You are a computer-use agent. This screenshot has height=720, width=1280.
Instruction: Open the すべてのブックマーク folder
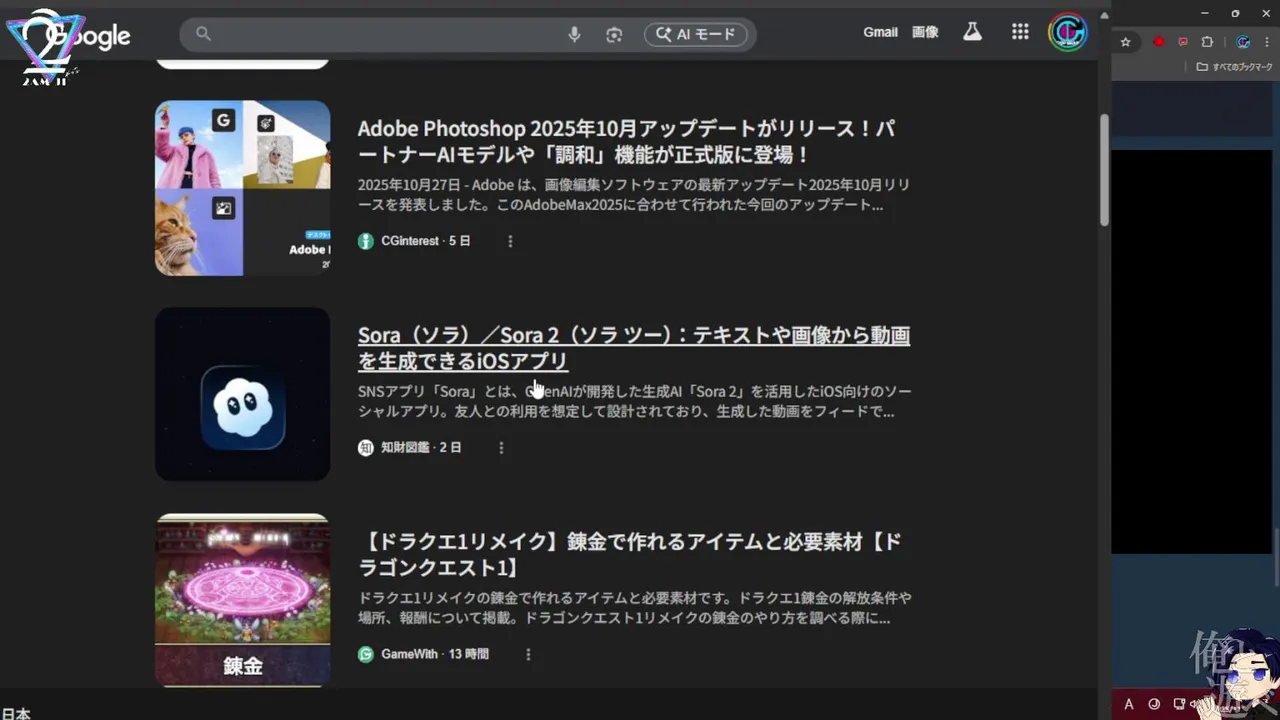1235,67
